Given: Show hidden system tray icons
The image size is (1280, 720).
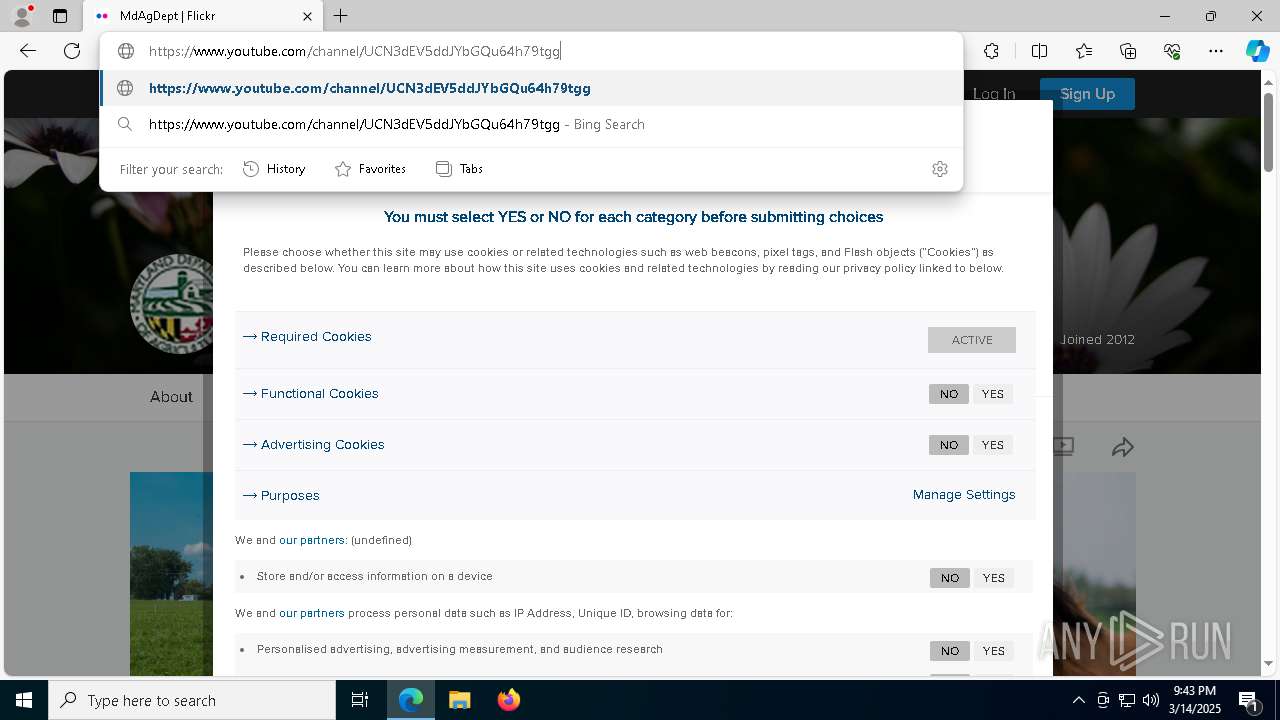Looking at the screenshot, I should [x=1078, y=700].
